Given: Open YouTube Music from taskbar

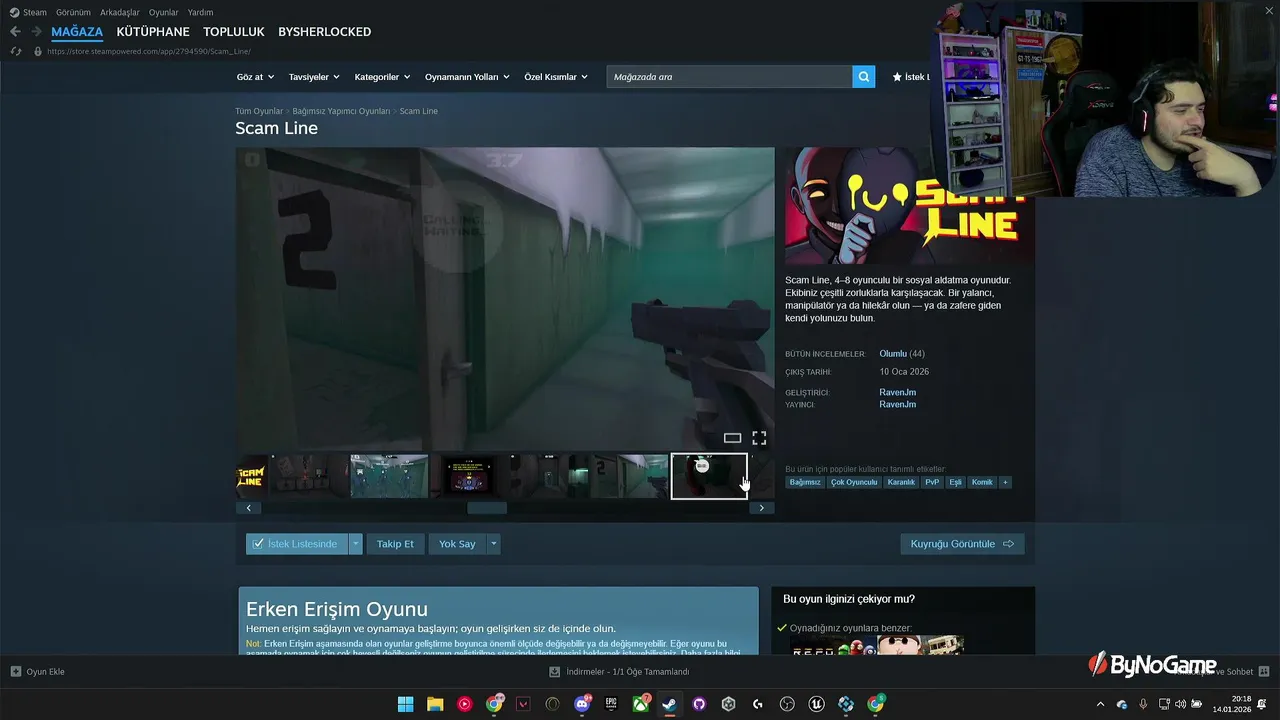Looking at the screenshot, I should click(464, 704).
